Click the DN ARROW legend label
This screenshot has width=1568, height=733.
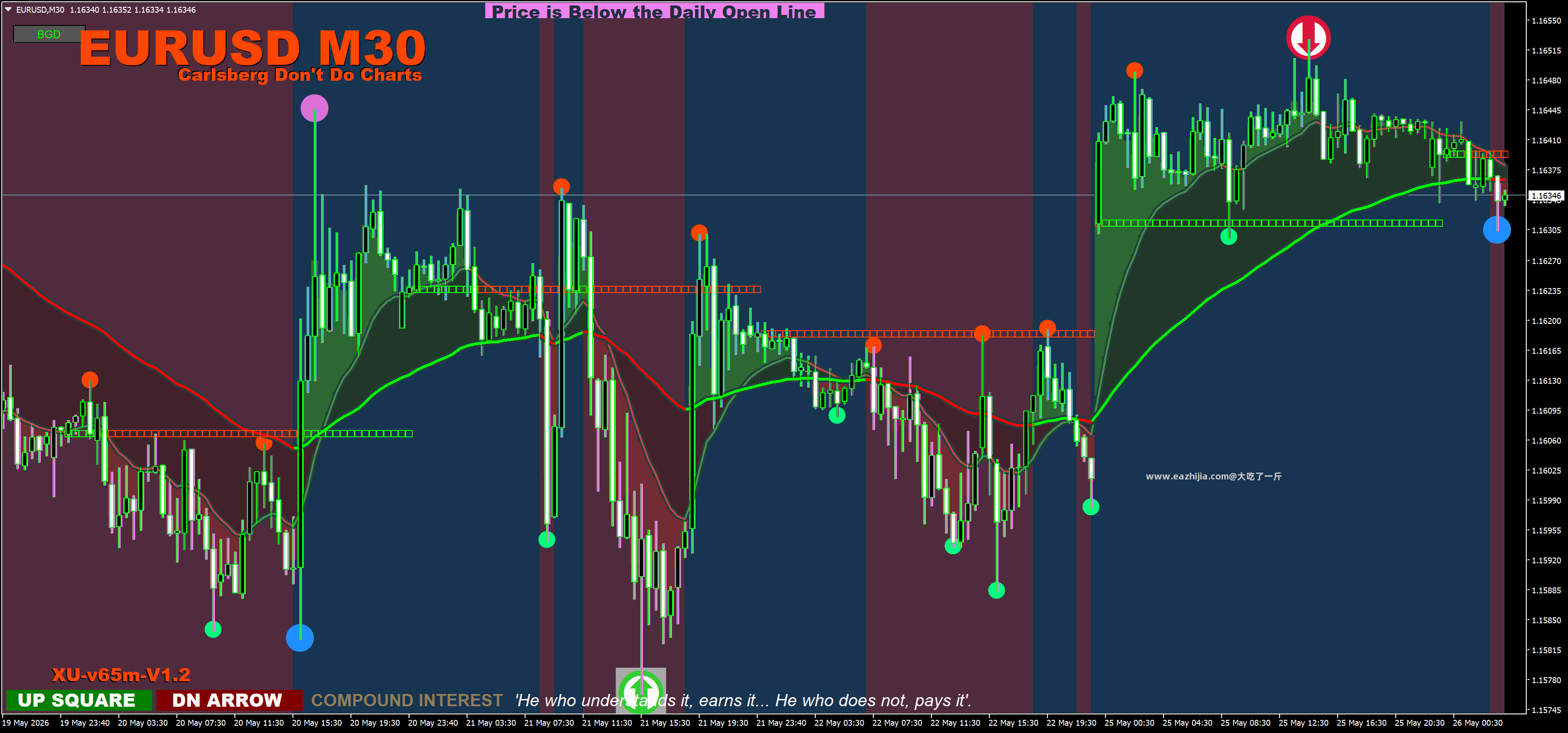(229, 700)
